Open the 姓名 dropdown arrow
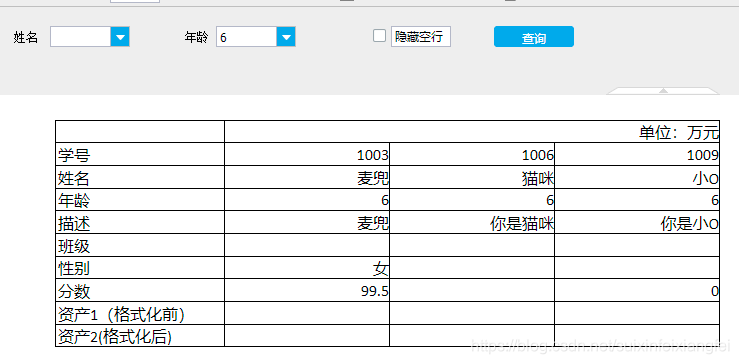Viewport: 739px width, 364px height. 120,37
